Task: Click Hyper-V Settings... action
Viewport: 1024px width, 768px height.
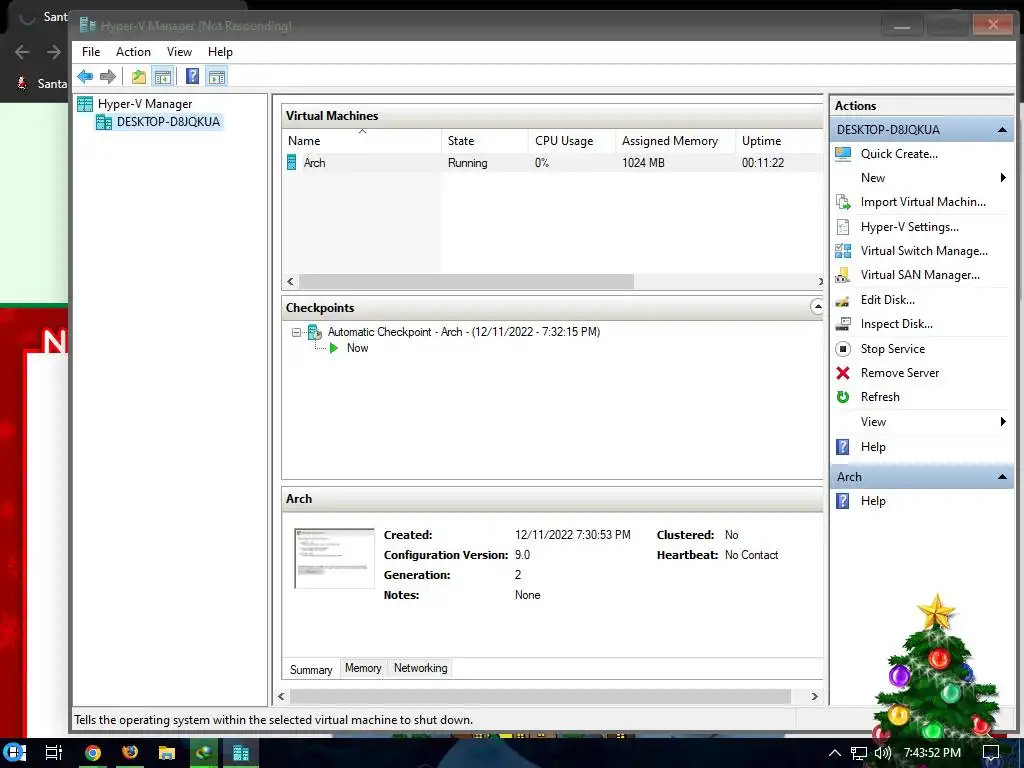Action: 910,227
